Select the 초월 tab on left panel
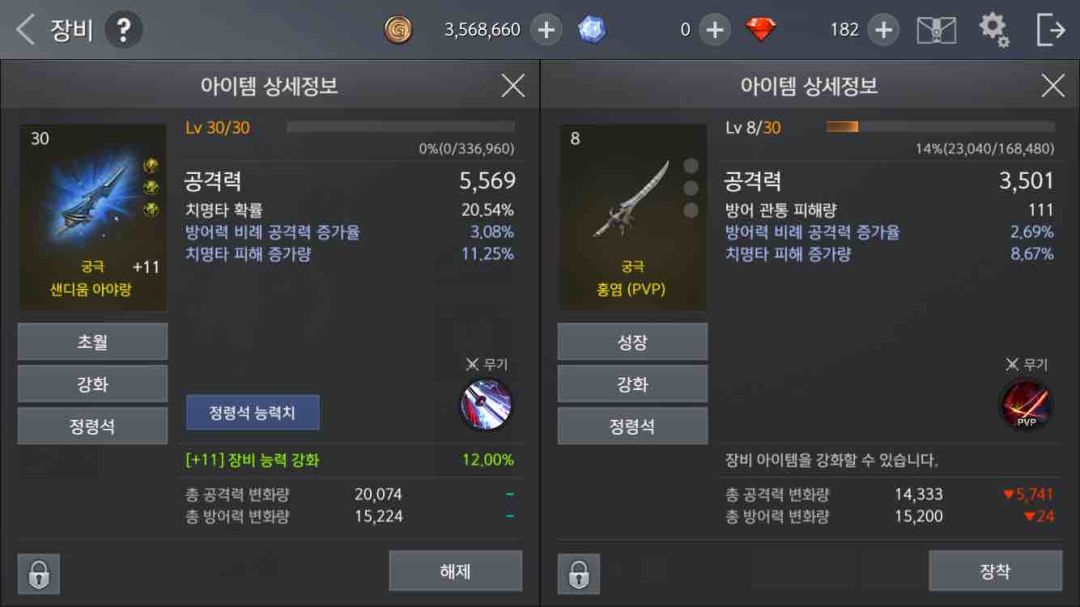This screenshot has width=1080, height=607. (92, 341)
